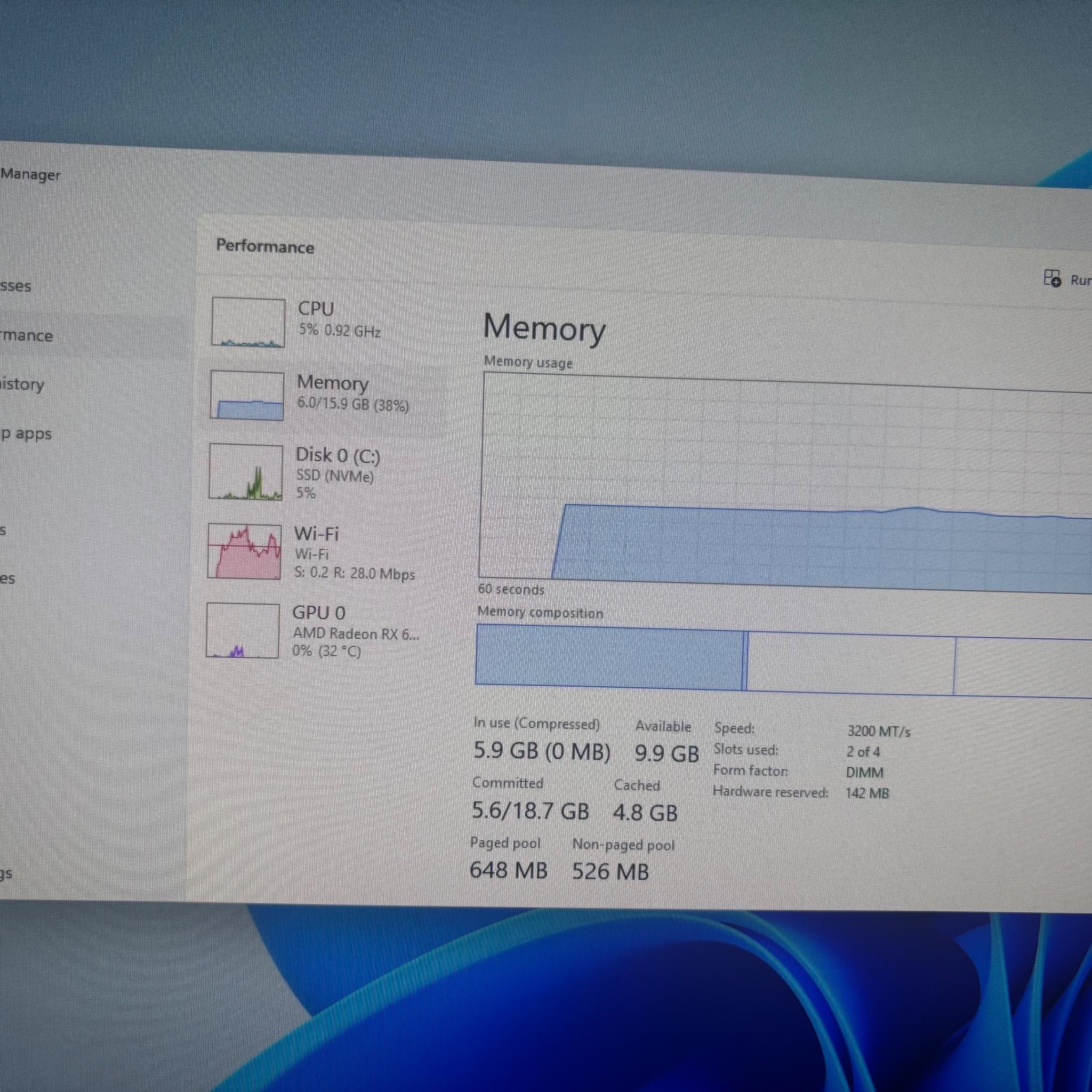The height and width of the screenshot is (1092, 1092).
Task: Click the Available value 9.9 GB
Action: pos(667,753)
